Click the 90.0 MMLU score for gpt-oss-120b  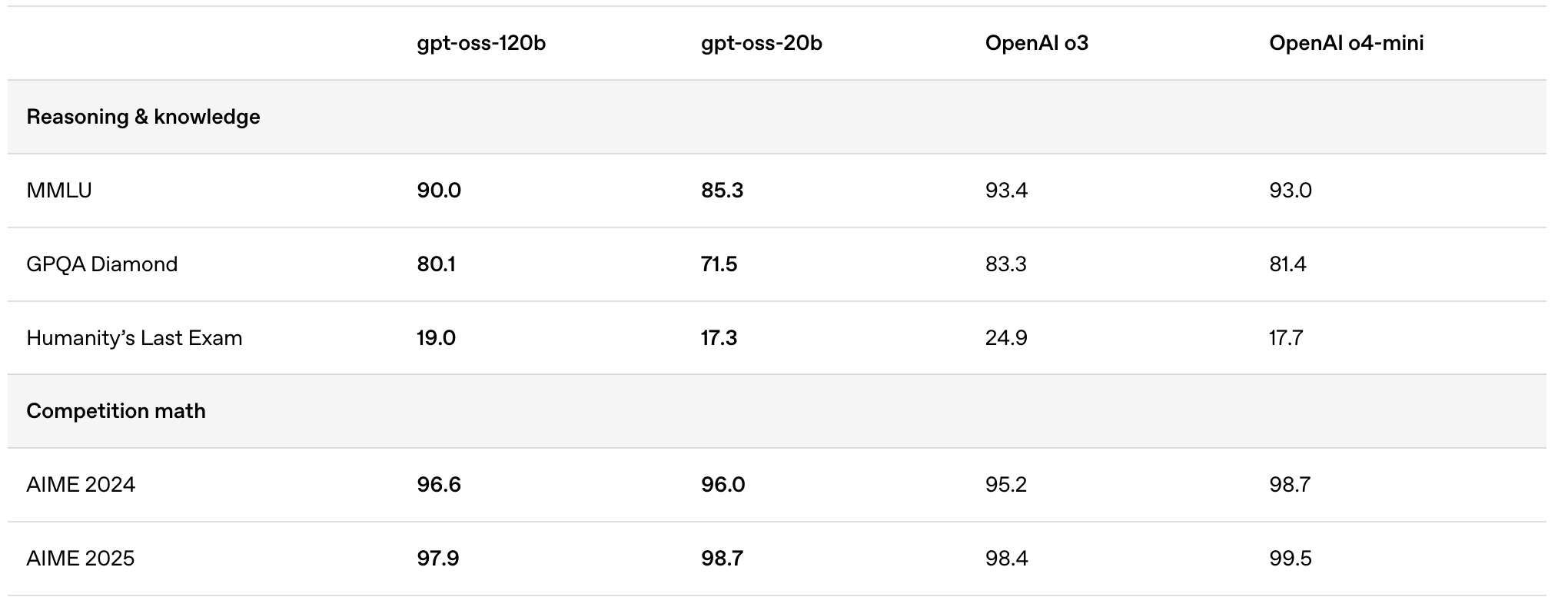pos(439,191)
